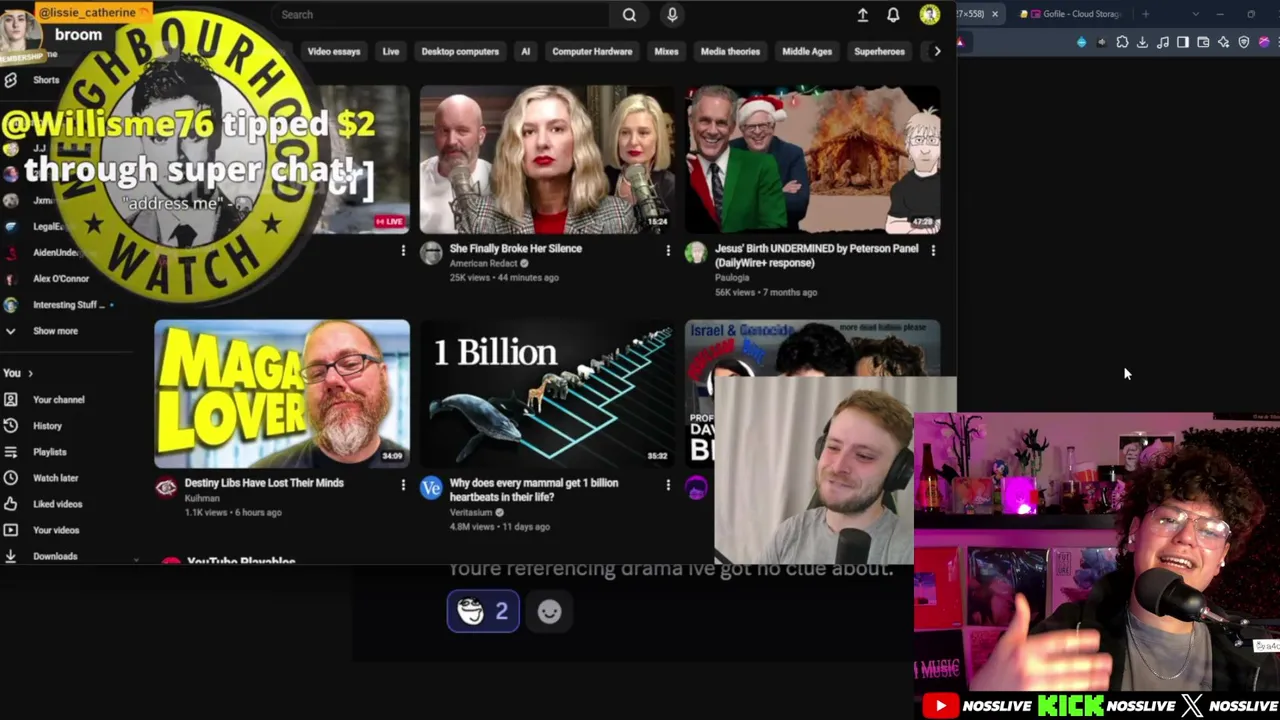Click the Your channel sidebar icon

click(x=11, y=400)
